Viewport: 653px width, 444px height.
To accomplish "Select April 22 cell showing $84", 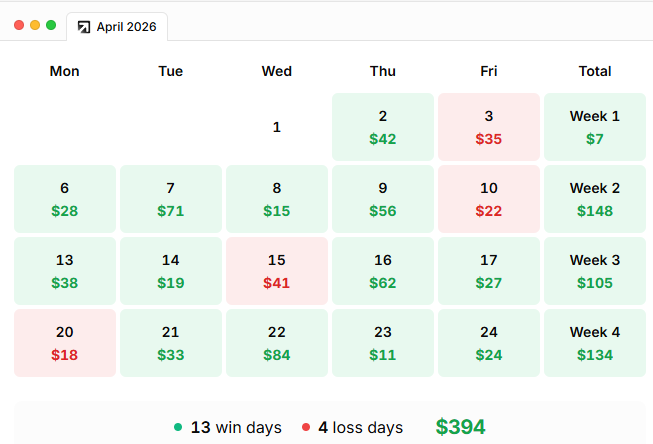I will pyautogui.click(x=277, y=343).
